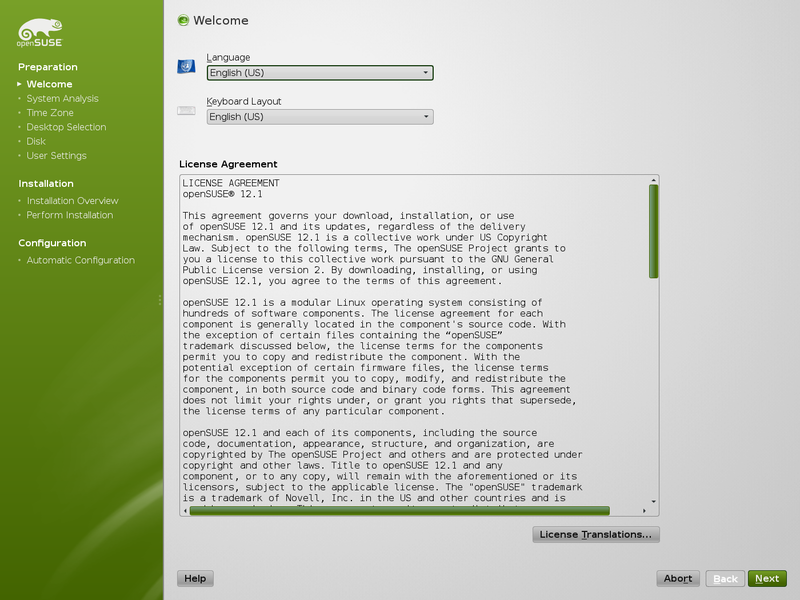This screenshot has width=800, height=600.
Task: Select User Settings in the sidebar
Action: point(56,156)
